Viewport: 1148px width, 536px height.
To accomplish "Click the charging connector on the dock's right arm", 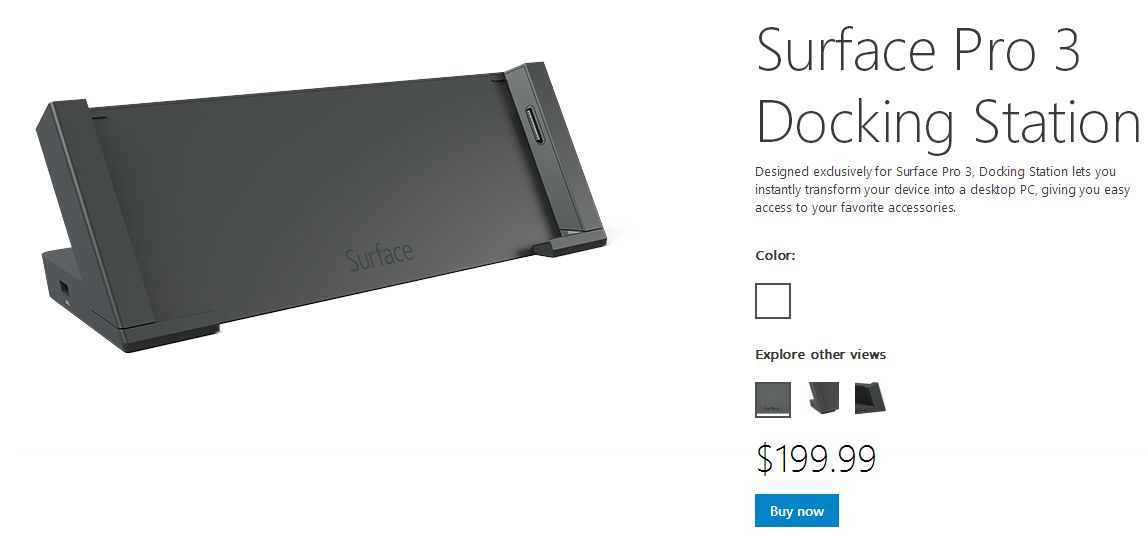I will point(532,130).
